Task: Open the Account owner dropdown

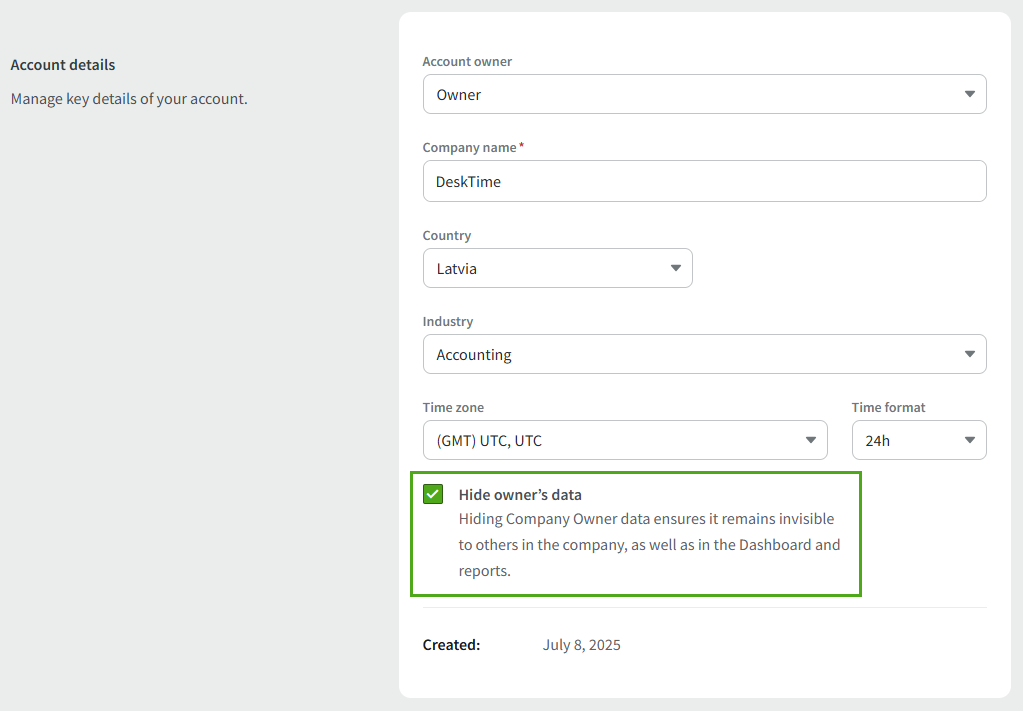Action: (x=690, y=94)
